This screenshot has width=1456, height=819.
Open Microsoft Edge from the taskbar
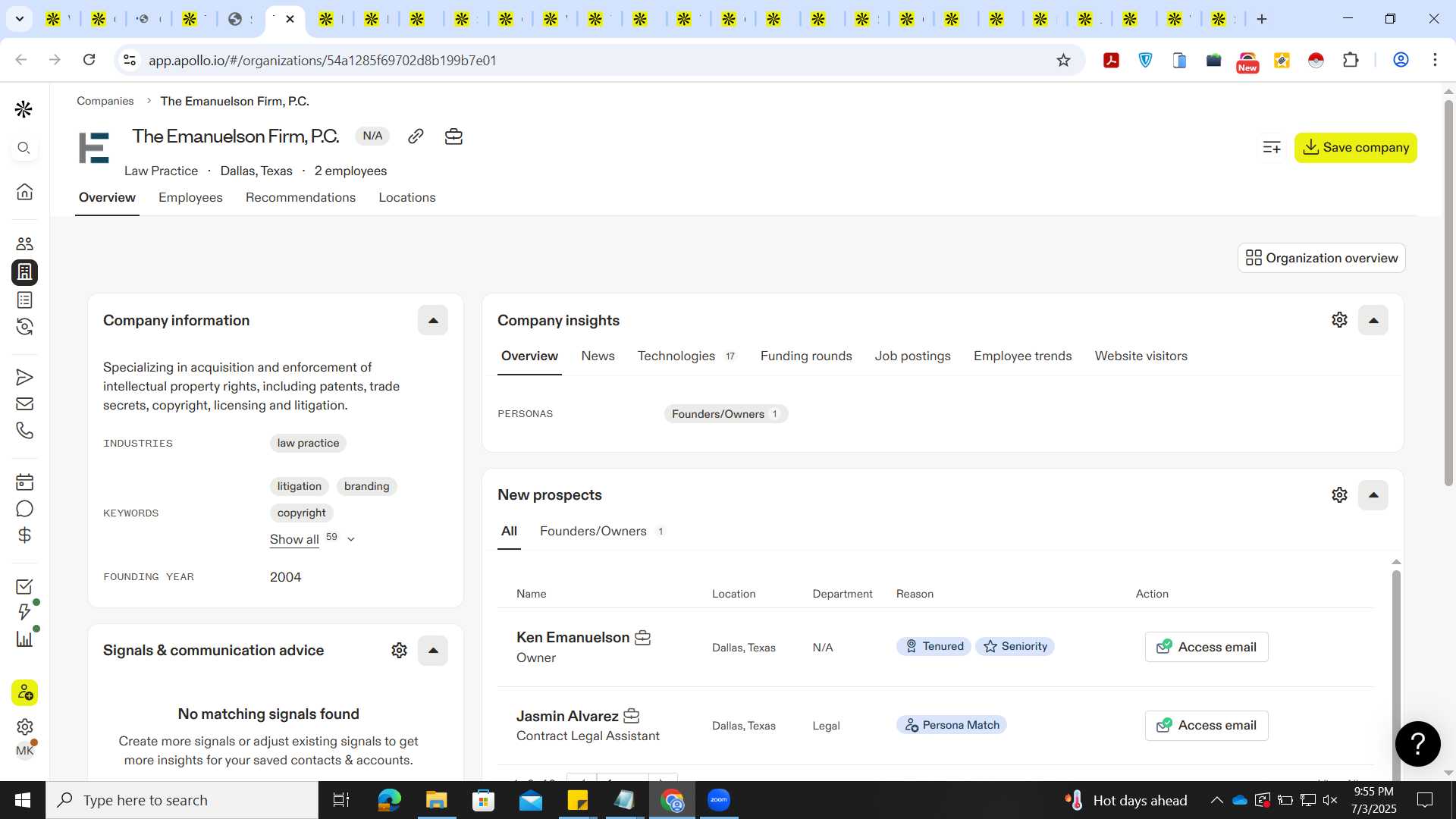[389, 800]
